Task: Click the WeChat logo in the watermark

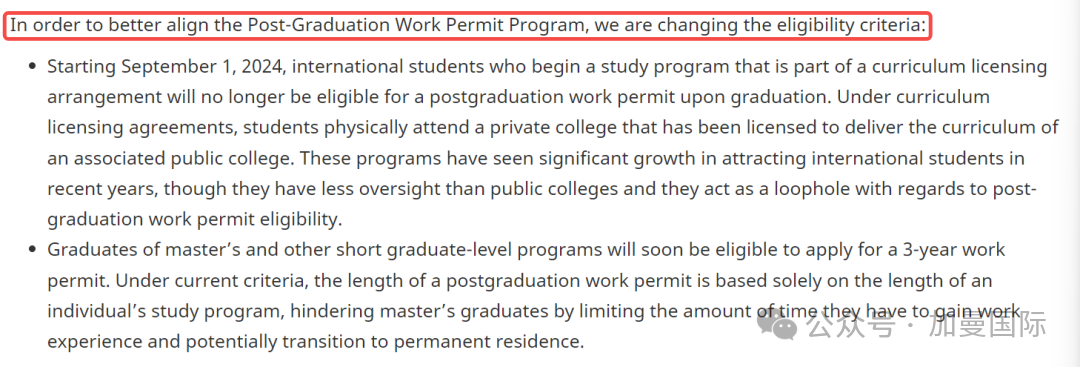Action: 779,324
